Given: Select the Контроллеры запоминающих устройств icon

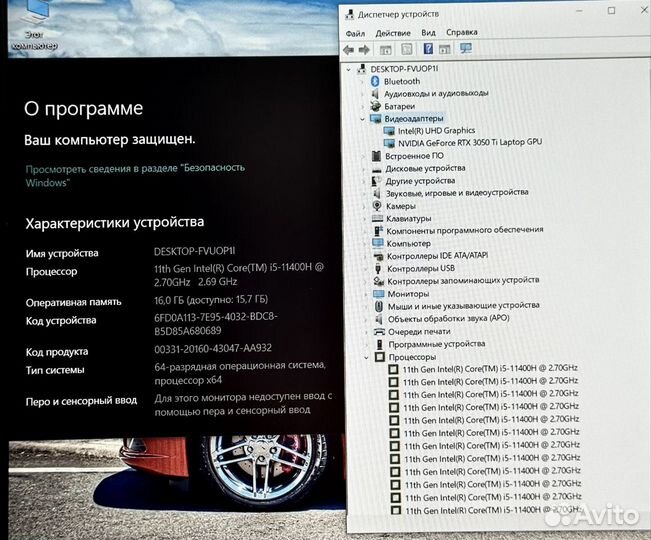Looking at the screenshot, I should pyautogui.click(x=379, y=281).
